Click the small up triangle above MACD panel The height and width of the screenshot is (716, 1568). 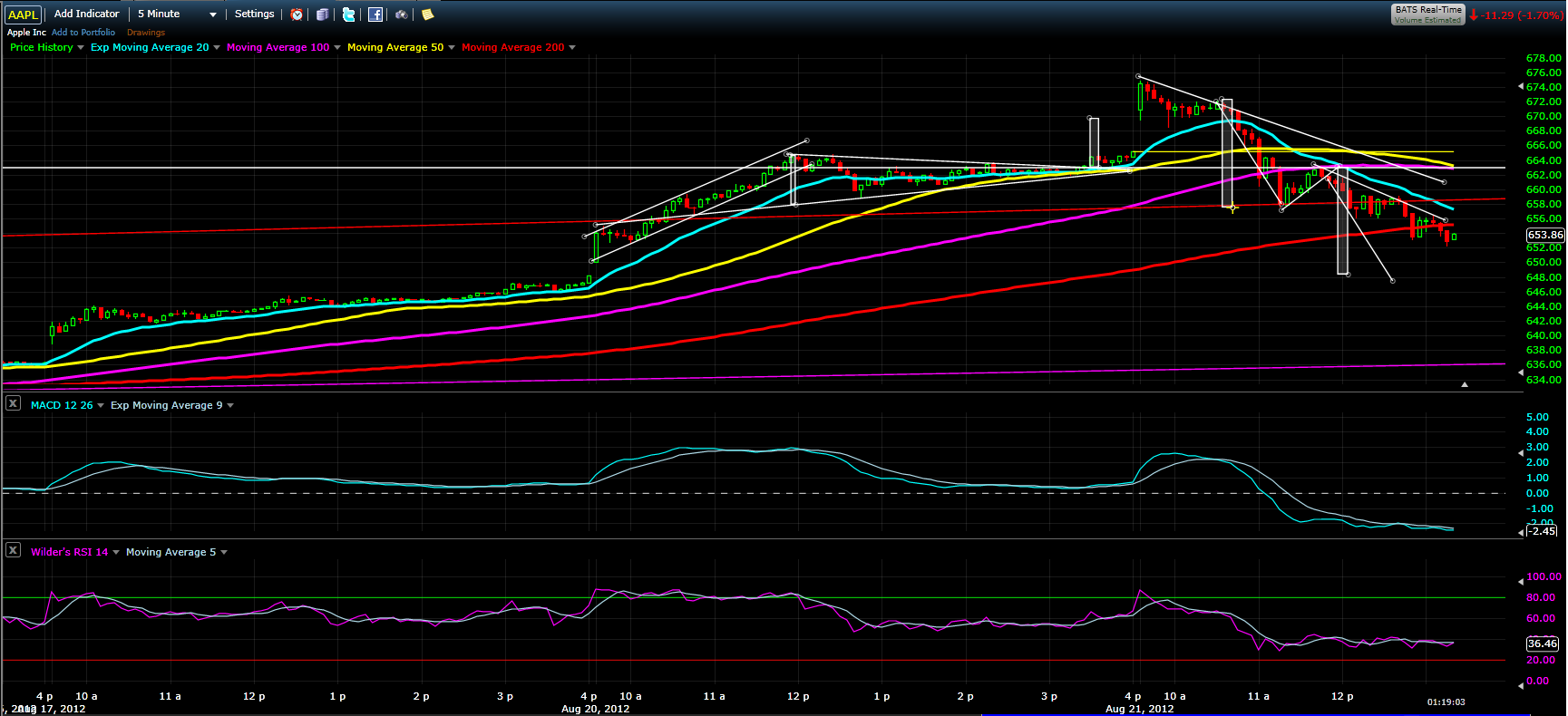click(x=1465, y=385)
